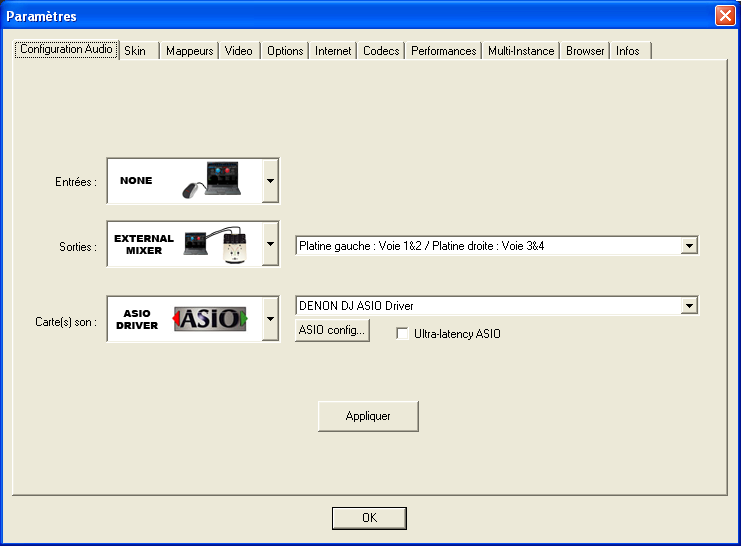Screen dimensions: 741x546
Task: Expand the Sorties image dropdown arrow
Action: point(270,244)
